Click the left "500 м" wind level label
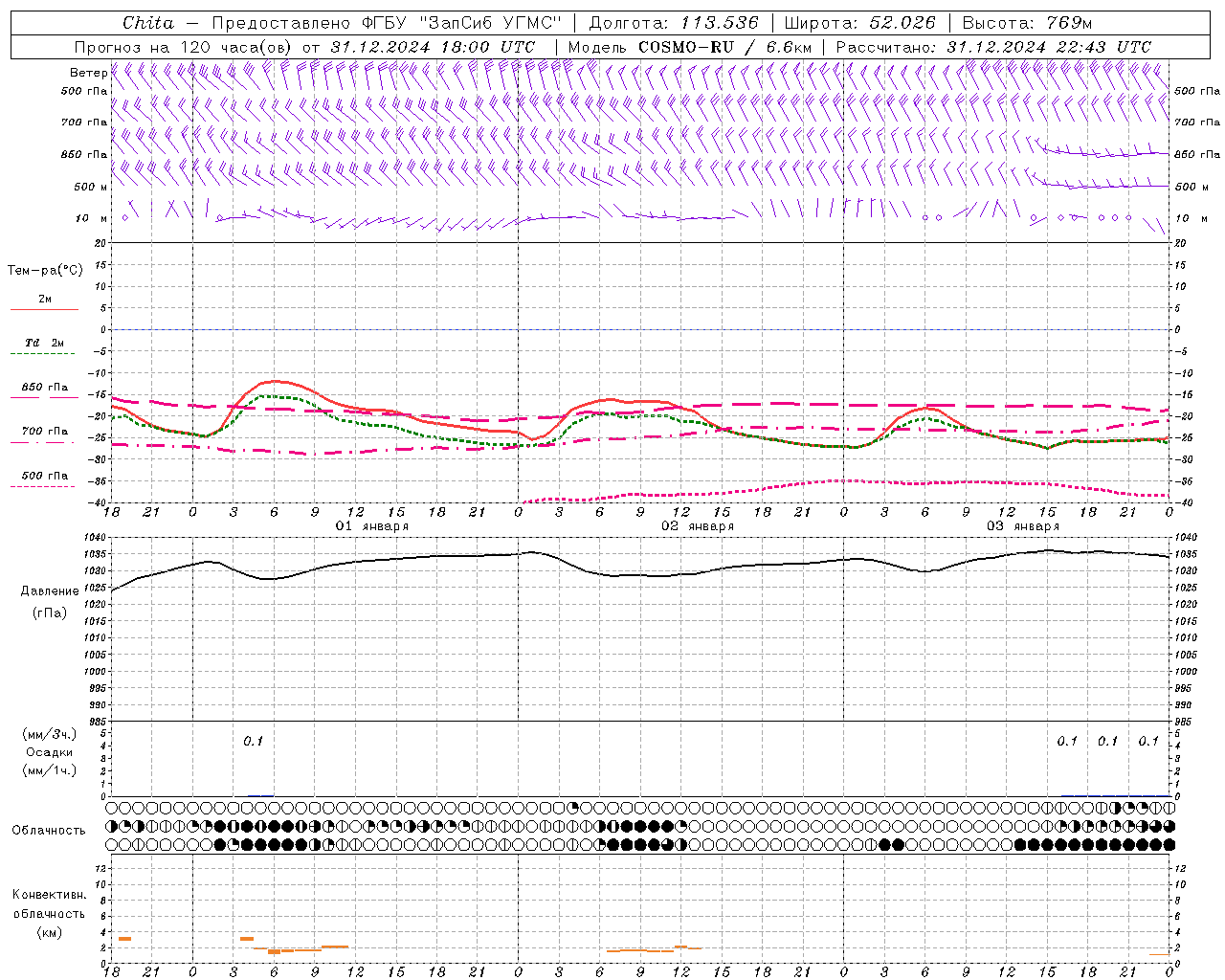Image resolution: width=1225 pixels, height=980 pixels. point(91,187)
